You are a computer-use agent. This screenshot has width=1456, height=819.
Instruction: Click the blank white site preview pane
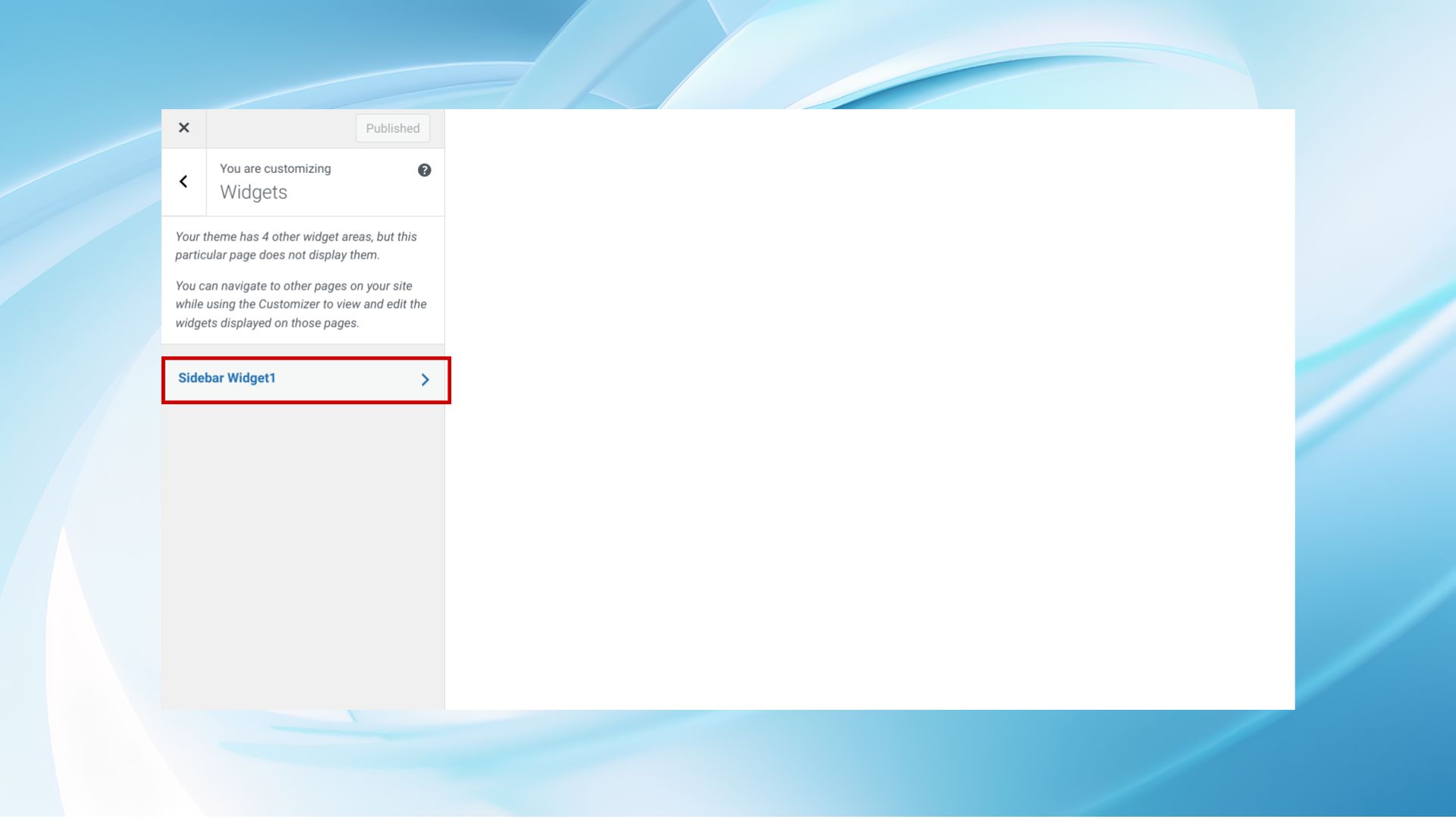pos(869,409)
